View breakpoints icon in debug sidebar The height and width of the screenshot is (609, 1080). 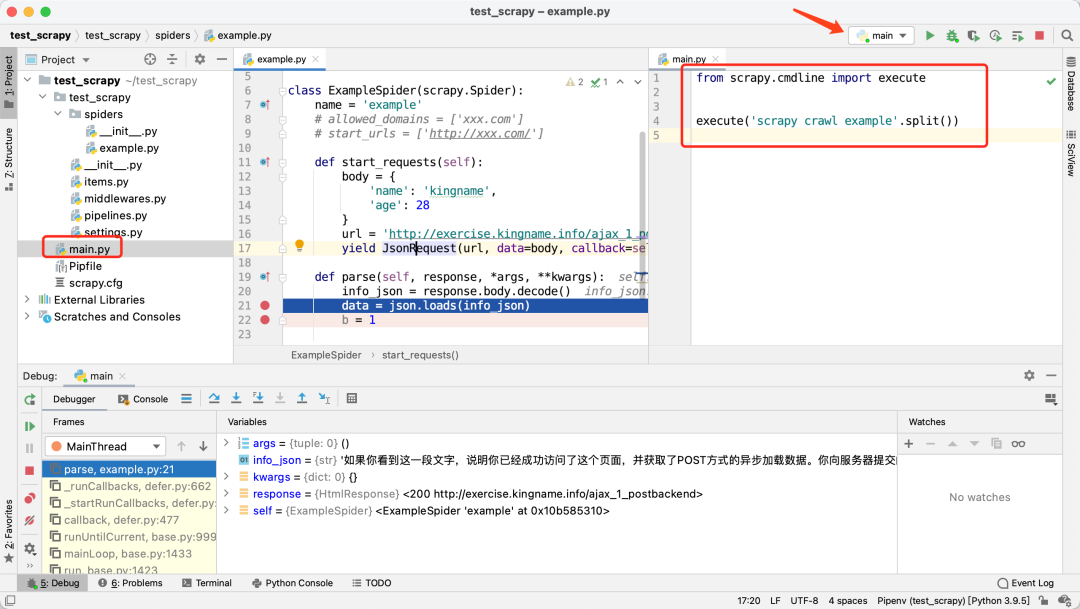30,498
